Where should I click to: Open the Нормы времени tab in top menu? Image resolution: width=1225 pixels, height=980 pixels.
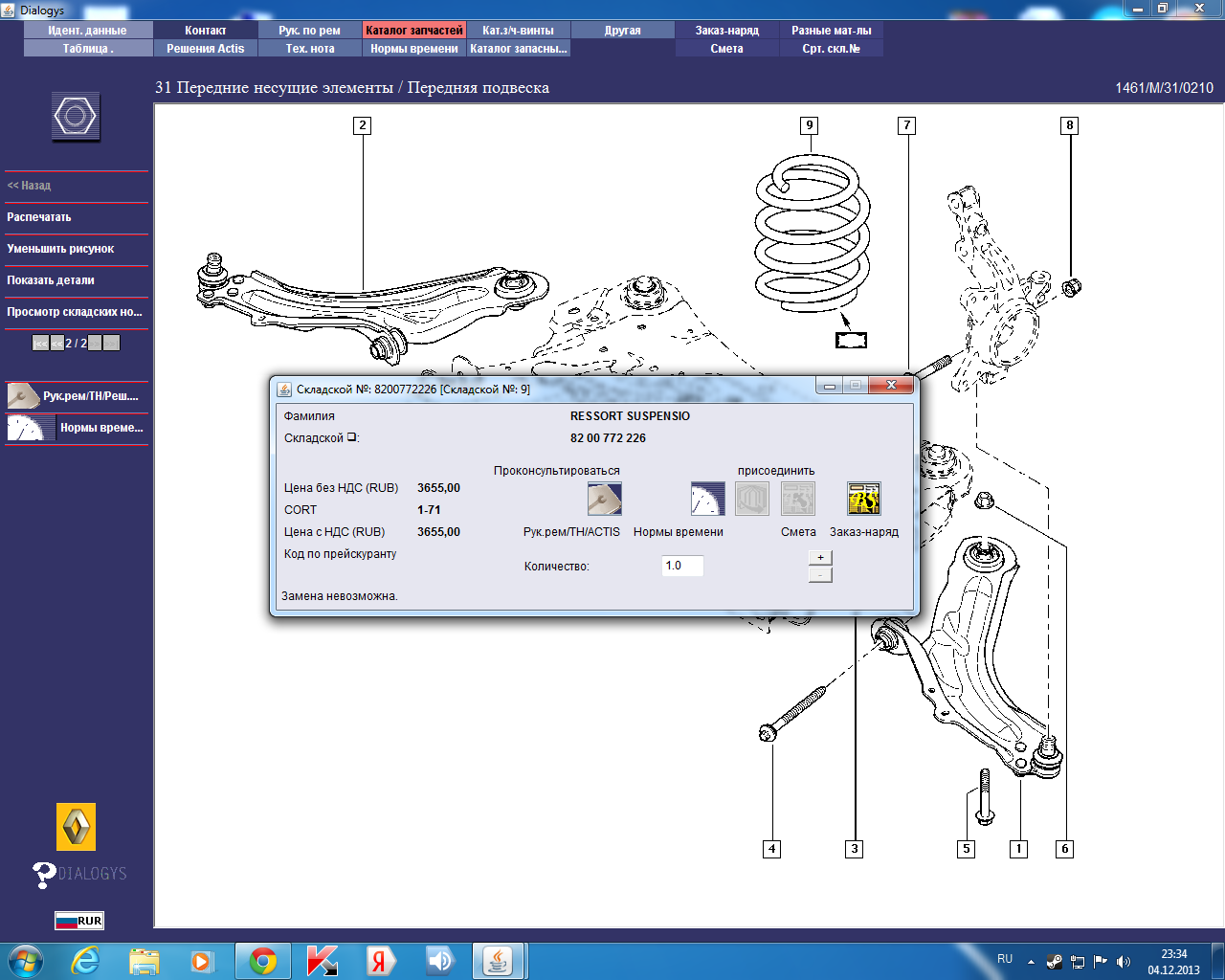tap(414, 49)
